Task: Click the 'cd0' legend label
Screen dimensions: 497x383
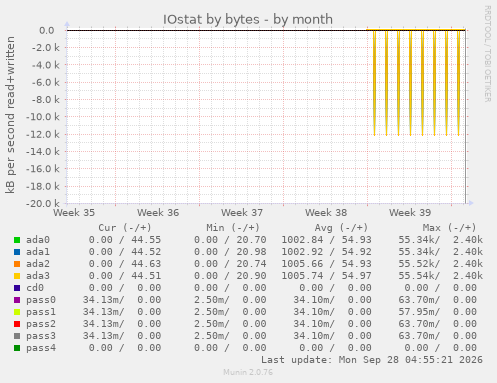Action: tap(35, 288)
